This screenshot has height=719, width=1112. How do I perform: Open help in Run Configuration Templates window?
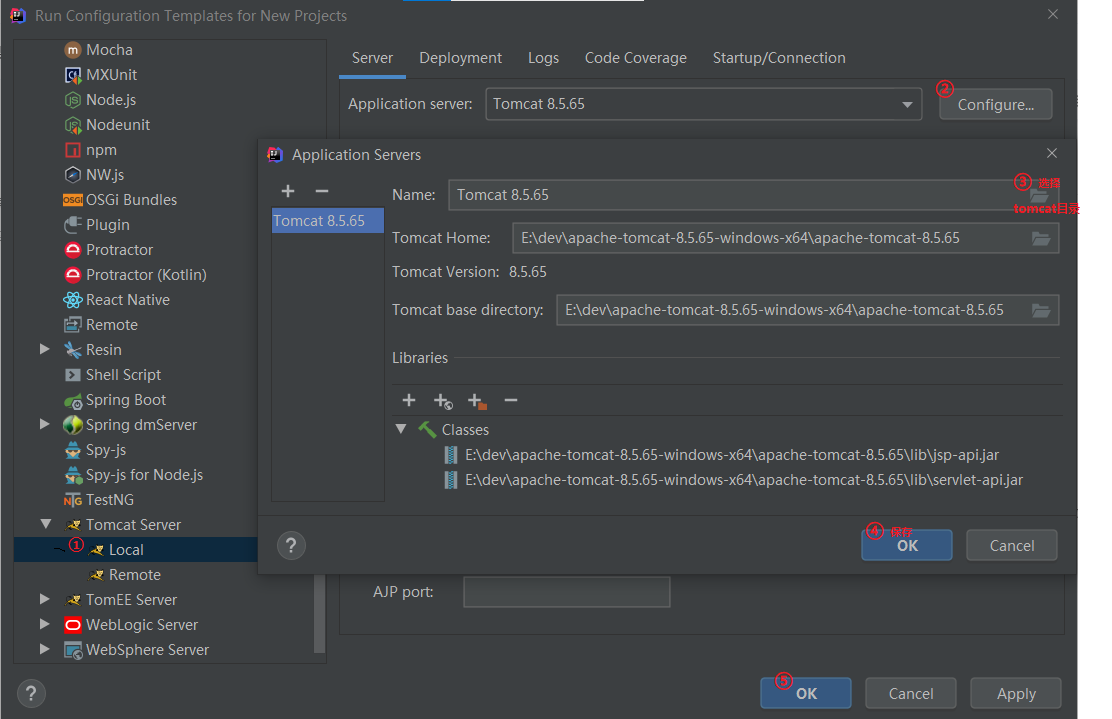pyautogui.click(x=31, y=693)
